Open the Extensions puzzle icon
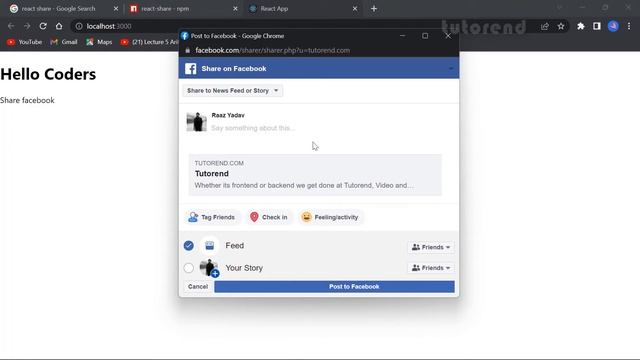This screenshot has height=360, width=640. 580,26
